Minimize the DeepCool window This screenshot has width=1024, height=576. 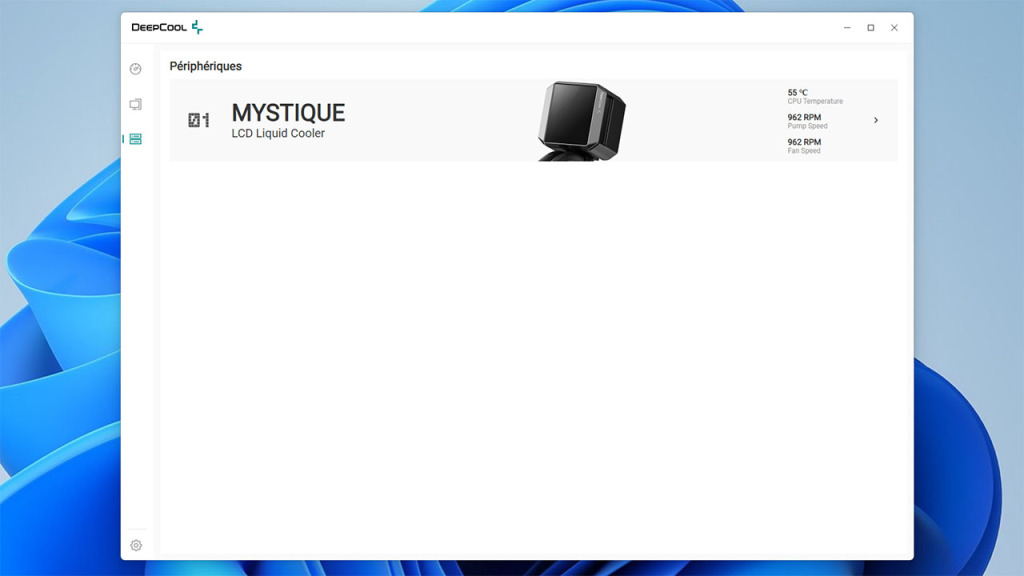point(847,28)
